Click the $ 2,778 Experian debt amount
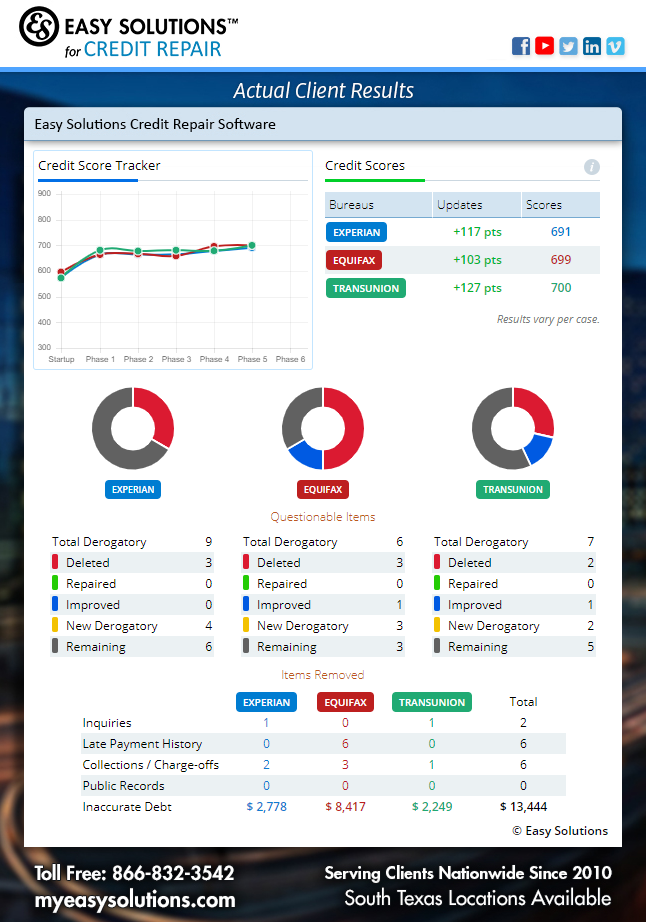The width and height of the screenshot is (646, 922). pyautogui.click(x=266, y=807)
